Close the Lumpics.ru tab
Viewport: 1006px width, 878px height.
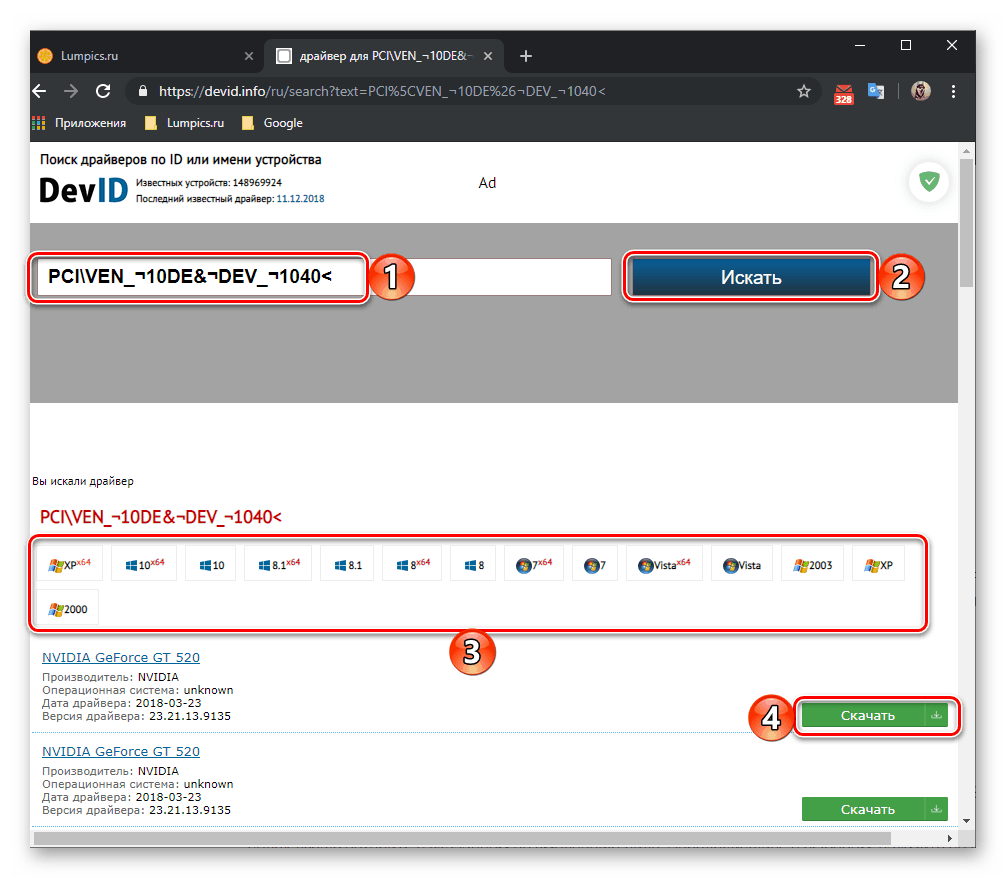pyautogui.click(x=249, y=56)
